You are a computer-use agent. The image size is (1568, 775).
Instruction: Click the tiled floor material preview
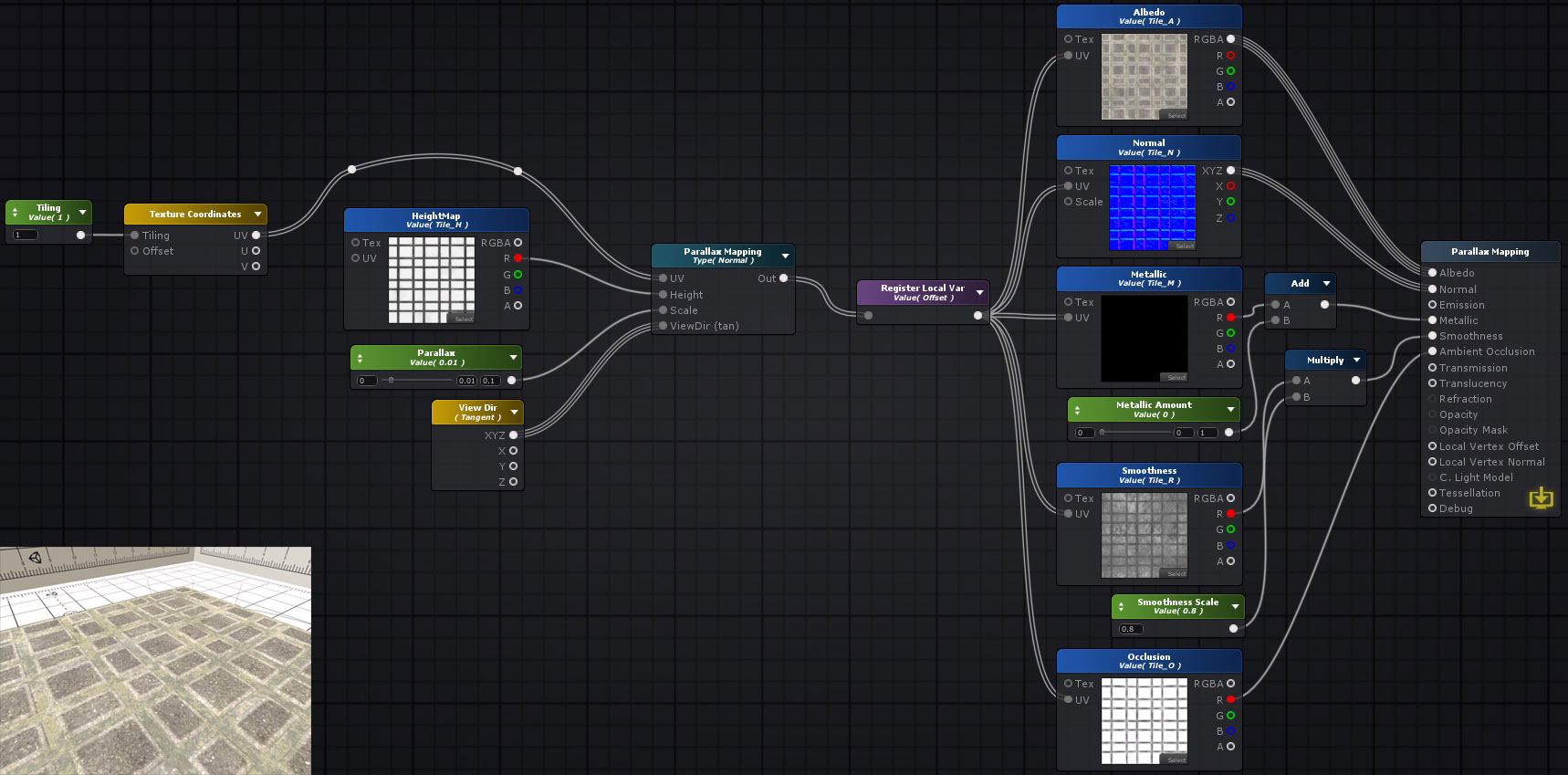click(x=155, y=661)
